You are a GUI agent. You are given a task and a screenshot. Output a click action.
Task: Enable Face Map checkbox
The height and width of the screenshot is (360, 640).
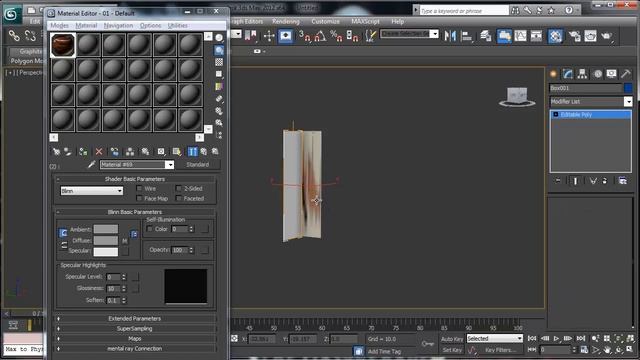(139, 198)
